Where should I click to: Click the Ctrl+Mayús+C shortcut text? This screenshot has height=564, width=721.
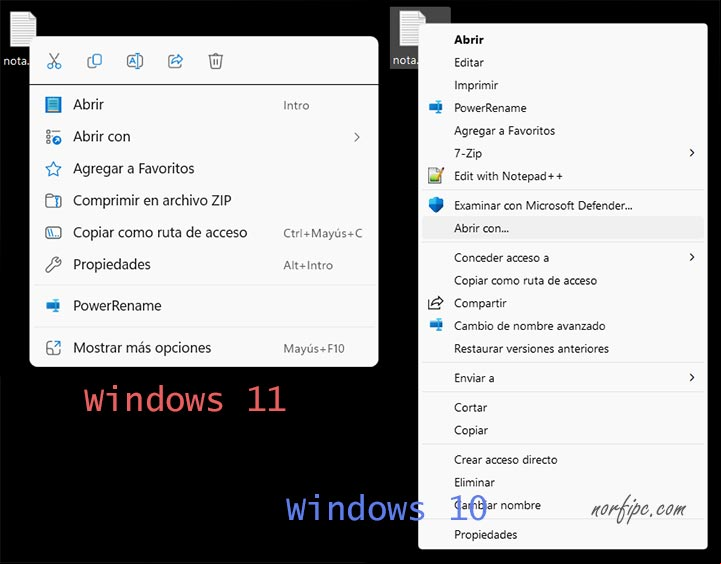(322, 234)
